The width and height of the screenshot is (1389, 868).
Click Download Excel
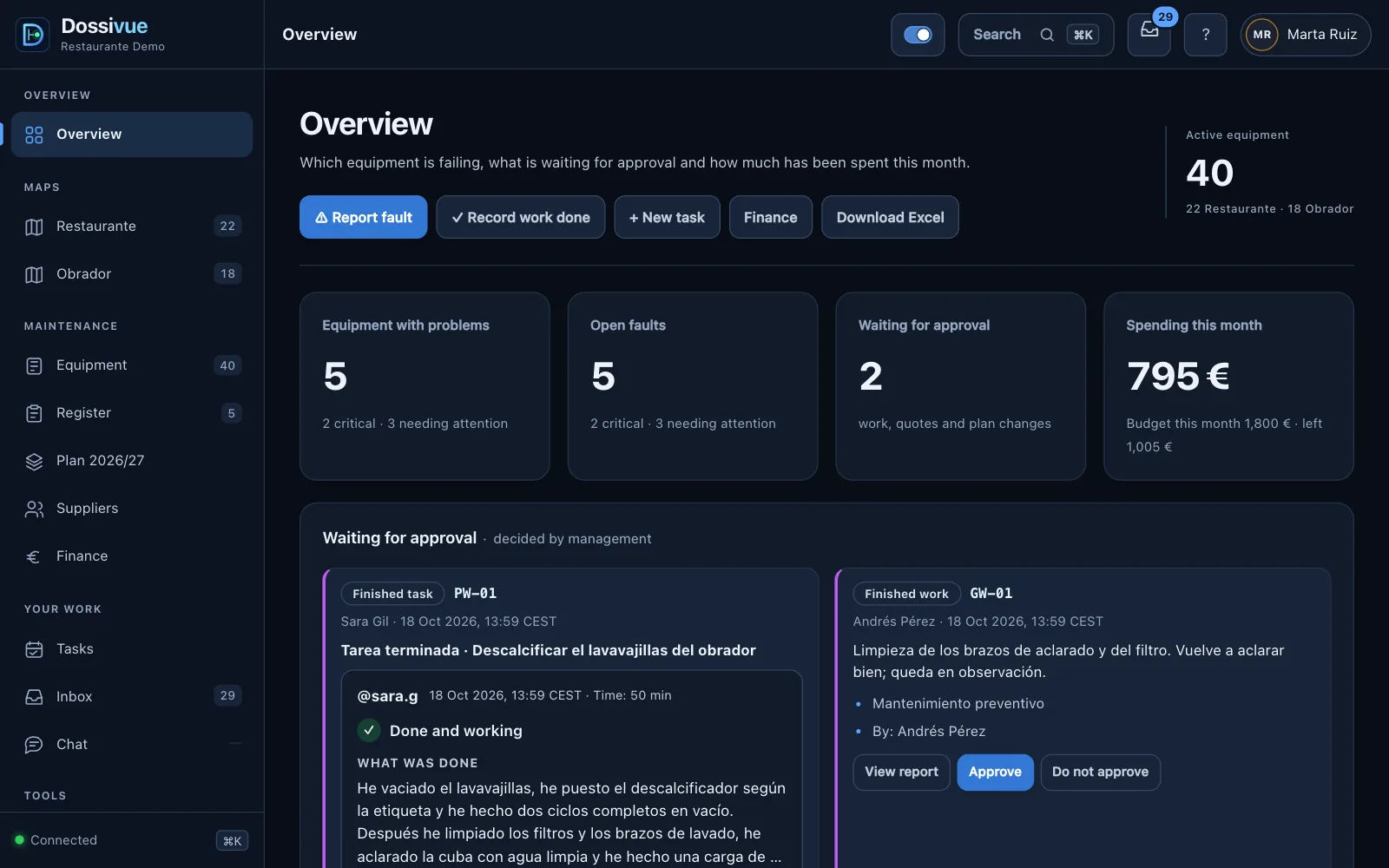pos(891,217)
